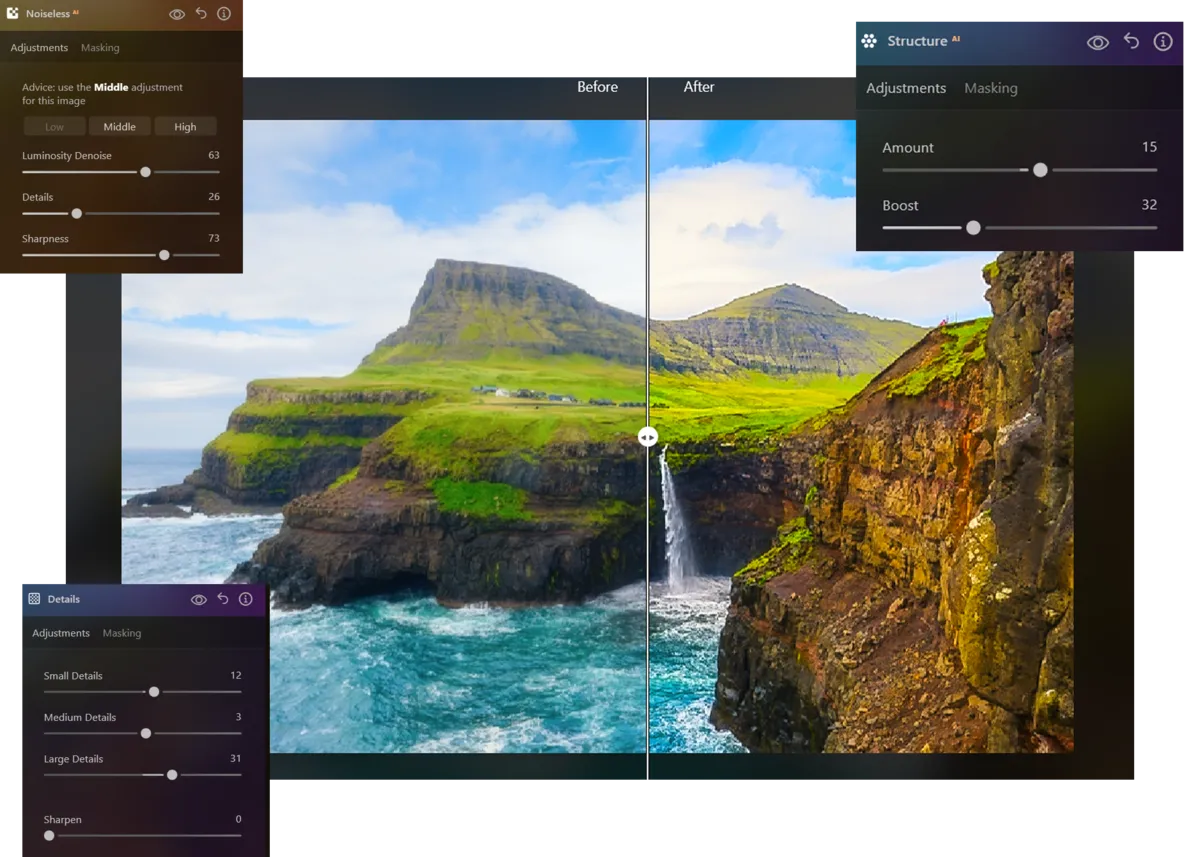Open the info tooltip in the Structure panel
The height and width of the screenshot is (857, 1200).
coord(1163,42)
